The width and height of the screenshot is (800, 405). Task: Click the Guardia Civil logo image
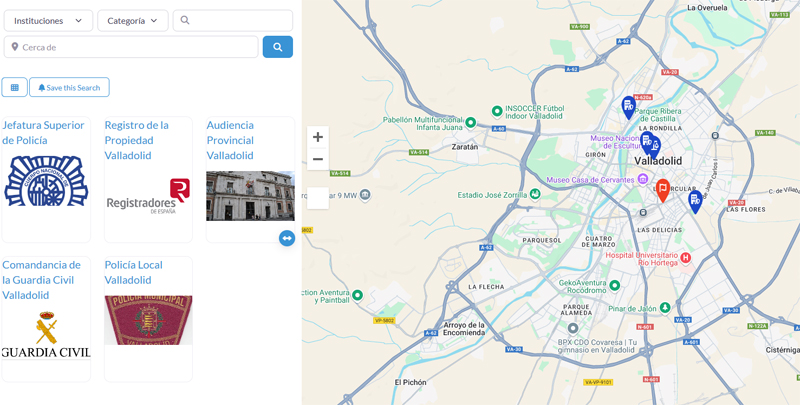click(x=46, y=334)
